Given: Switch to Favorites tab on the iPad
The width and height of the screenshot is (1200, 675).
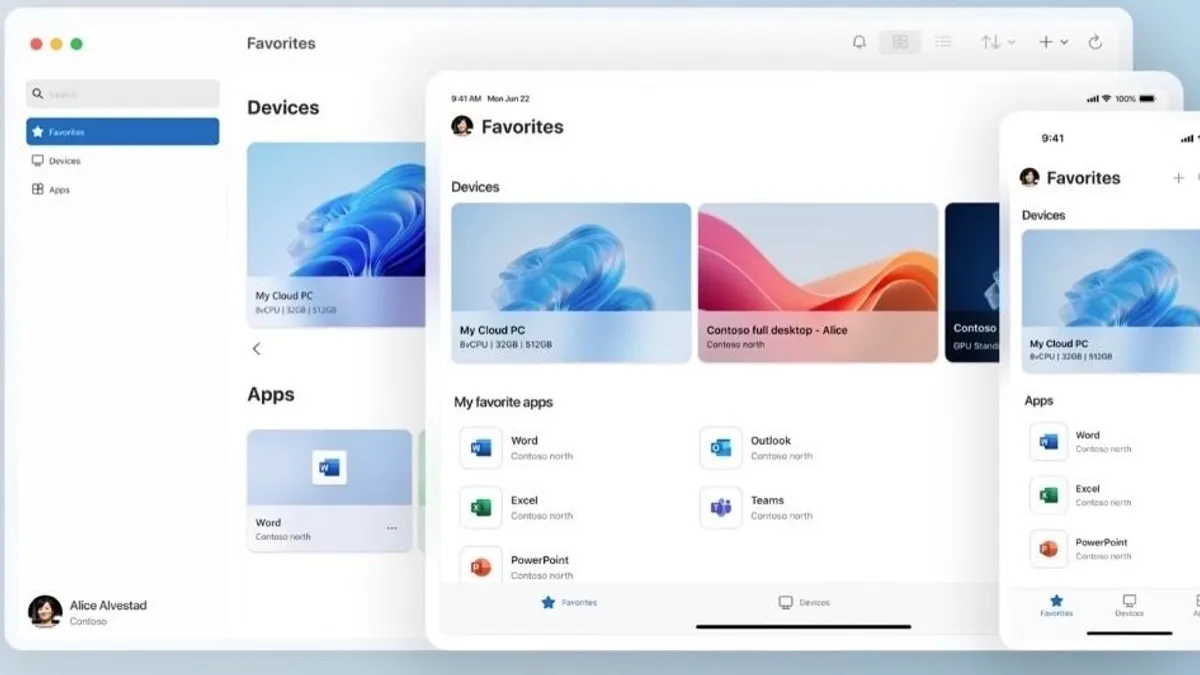Looking at the screenshot, I should pos(569,602).
